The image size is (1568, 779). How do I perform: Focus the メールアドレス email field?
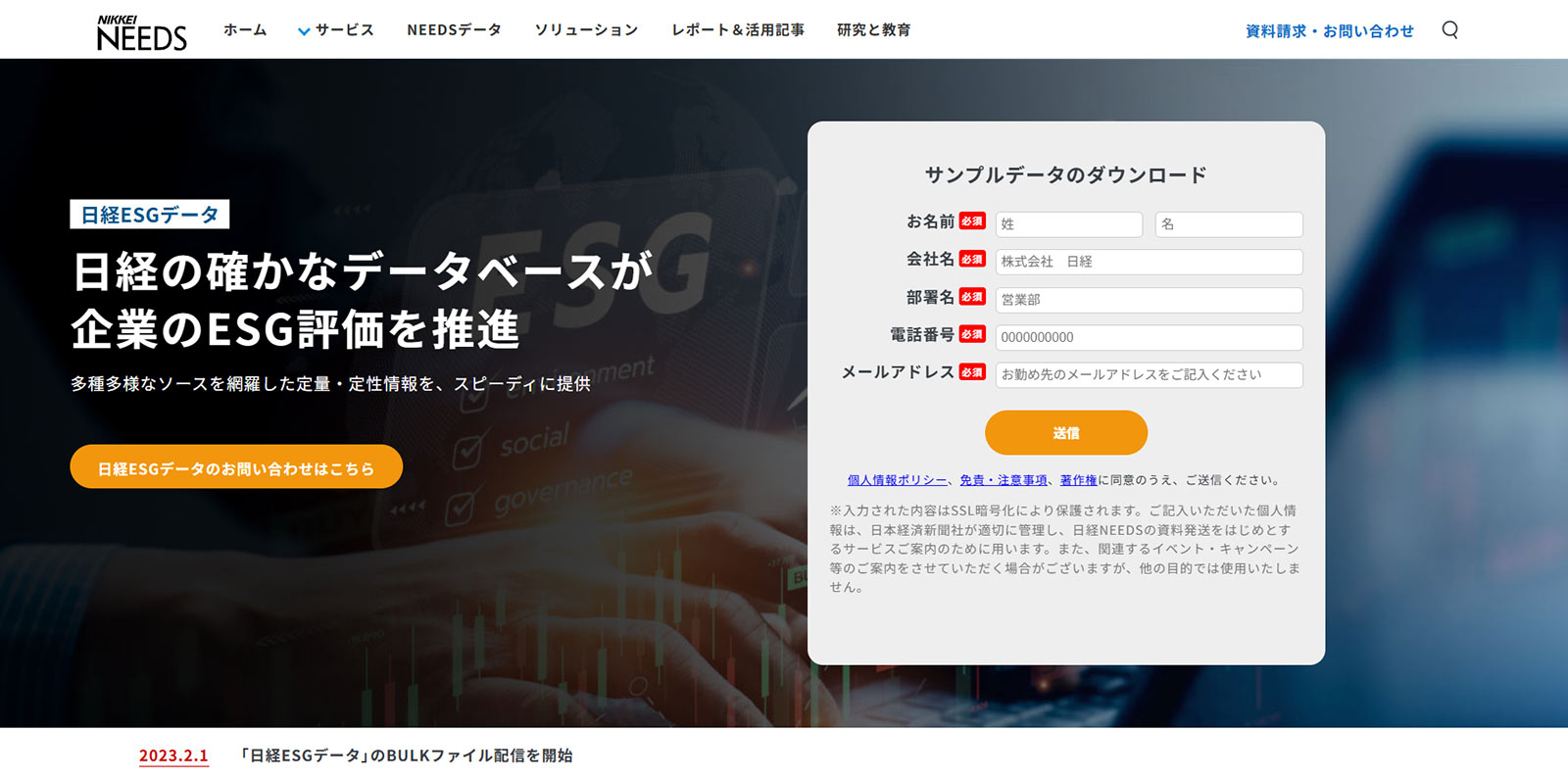(1150, 374)
